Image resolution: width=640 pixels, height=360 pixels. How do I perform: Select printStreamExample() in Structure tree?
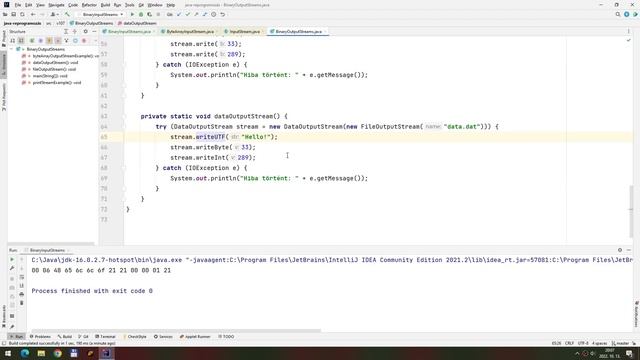click(57, 82)
